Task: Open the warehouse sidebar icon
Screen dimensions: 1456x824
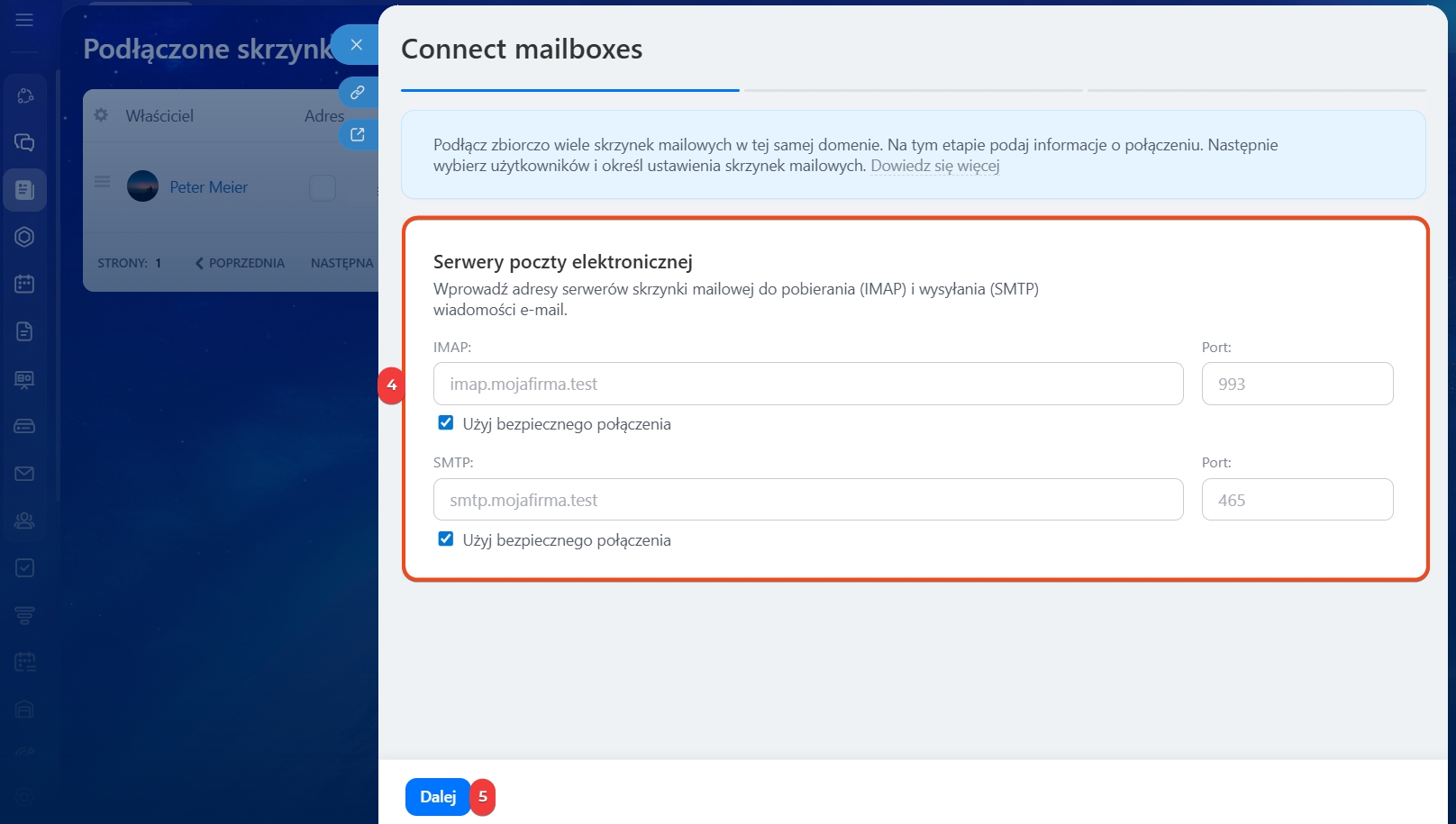Action: click(24, 710)
